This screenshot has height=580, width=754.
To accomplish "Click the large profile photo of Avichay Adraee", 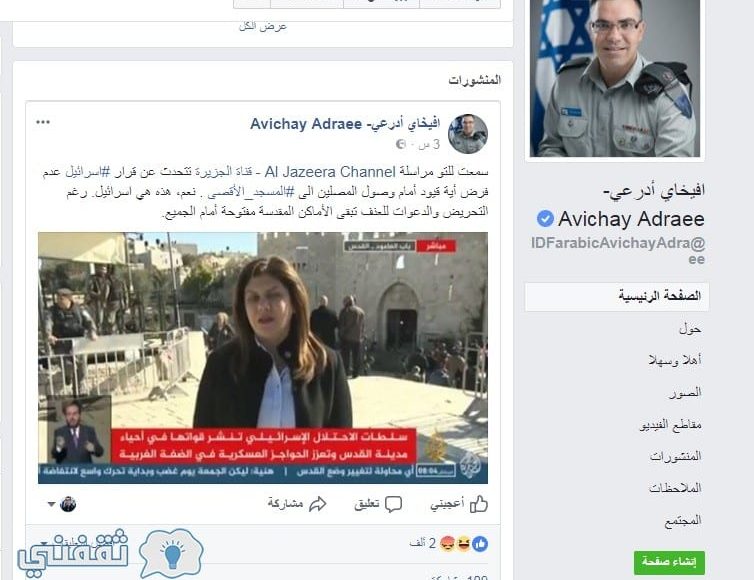I will tap(615, 78).
